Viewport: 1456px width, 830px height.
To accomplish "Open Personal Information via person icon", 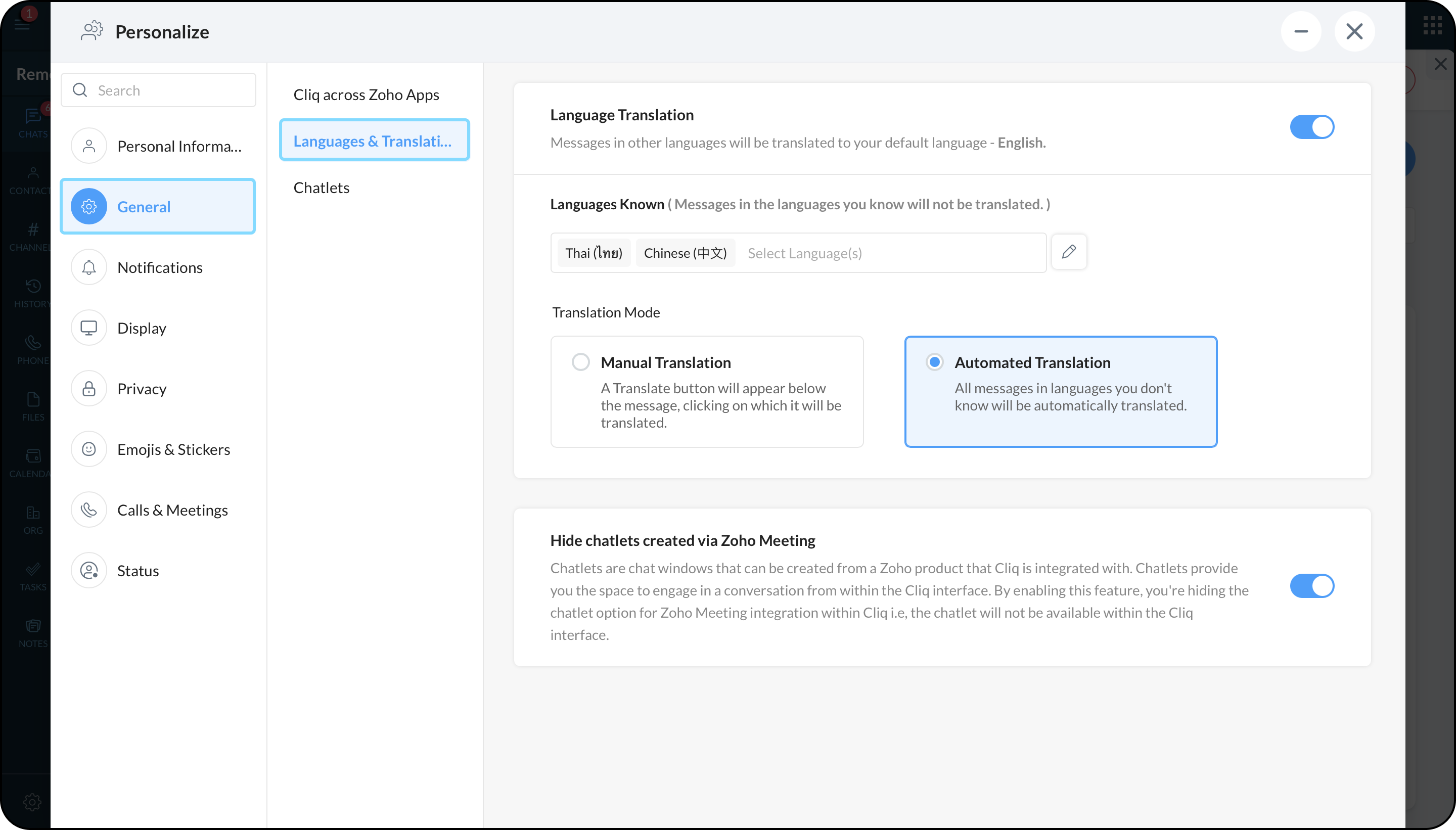I will coord(89,146).
